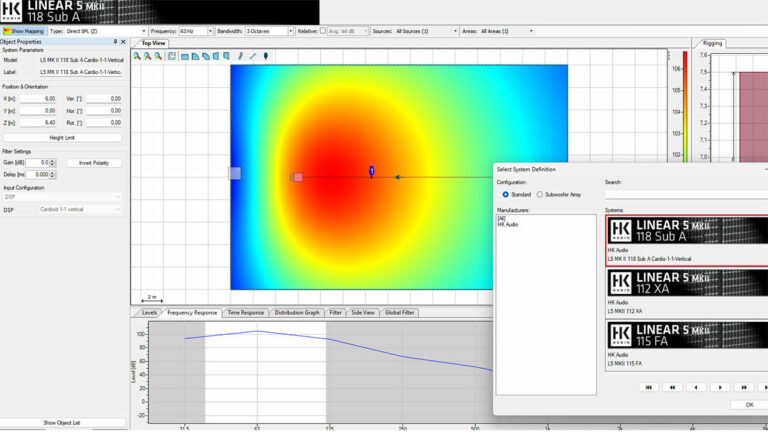Open the Areas dropdown All Areas (1)
This screenshot has width=768, height=432.
pyautogui.click(x=506, y=31)
